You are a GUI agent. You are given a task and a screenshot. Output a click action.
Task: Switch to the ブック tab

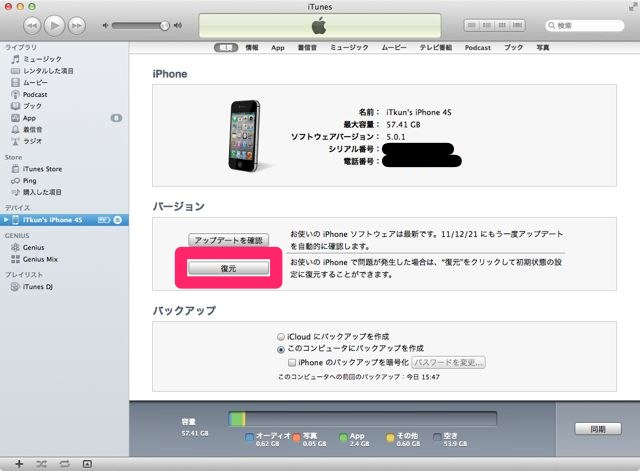click(513, 48)
